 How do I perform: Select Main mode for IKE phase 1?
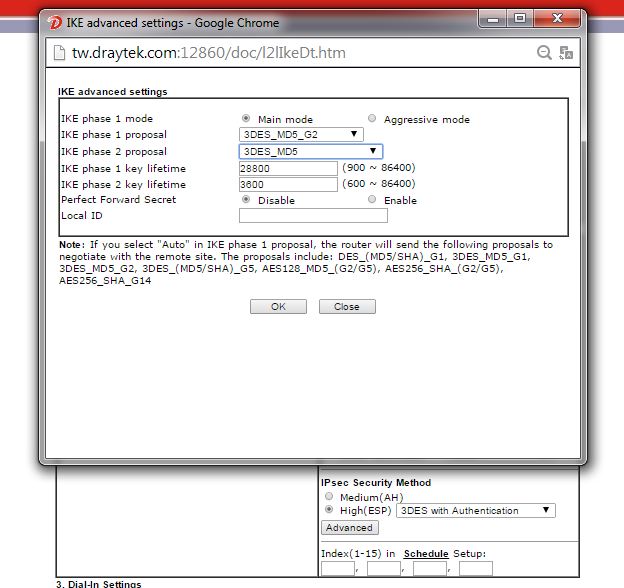coord(246,119)
